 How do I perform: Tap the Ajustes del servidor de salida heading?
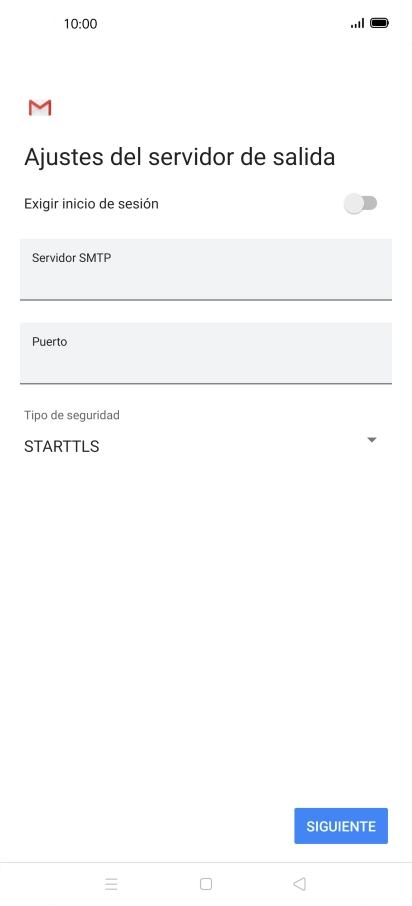click(180, 157)
